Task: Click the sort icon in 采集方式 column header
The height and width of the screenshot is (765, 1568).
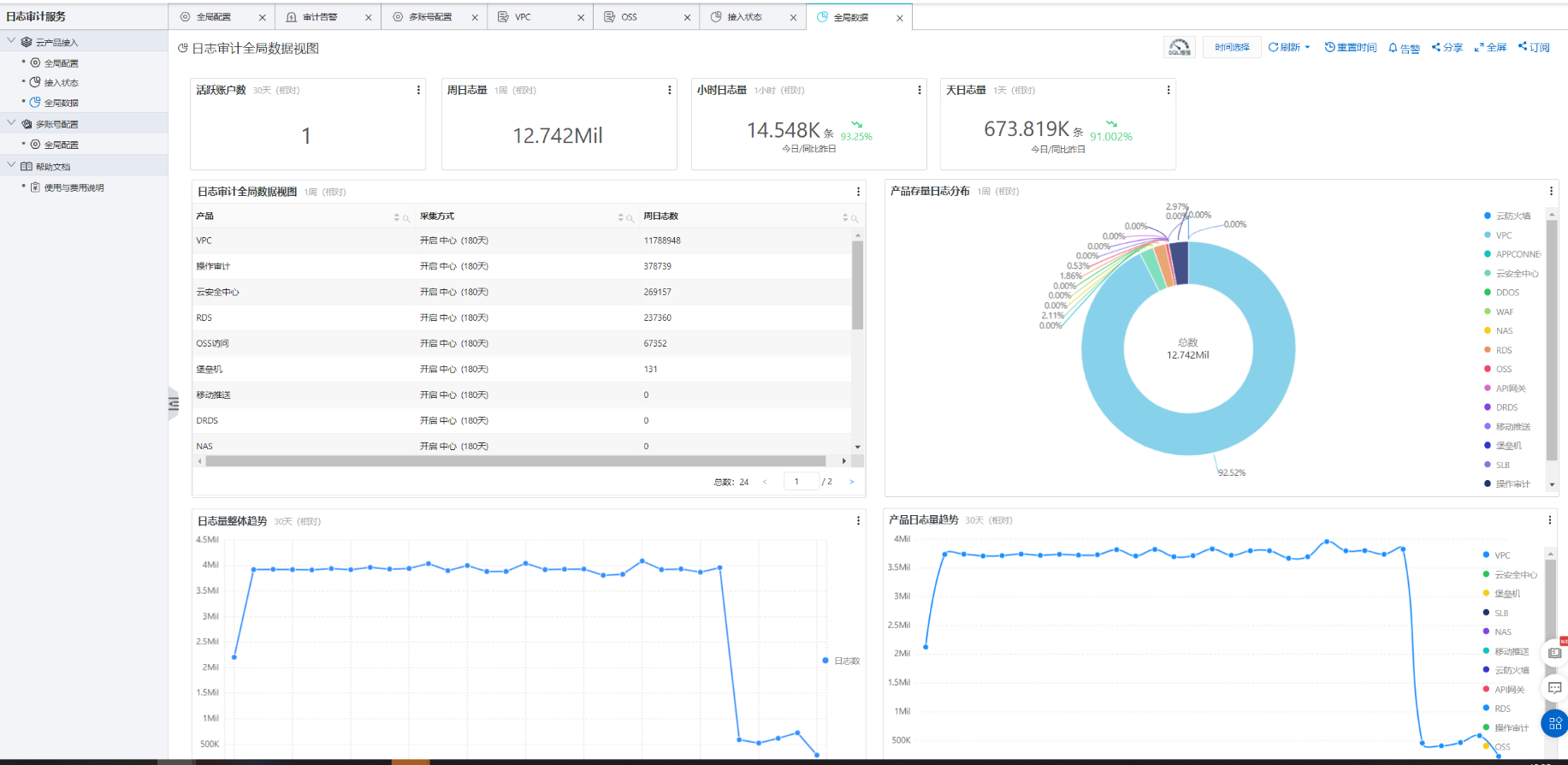Action: (x=620, y=217)
